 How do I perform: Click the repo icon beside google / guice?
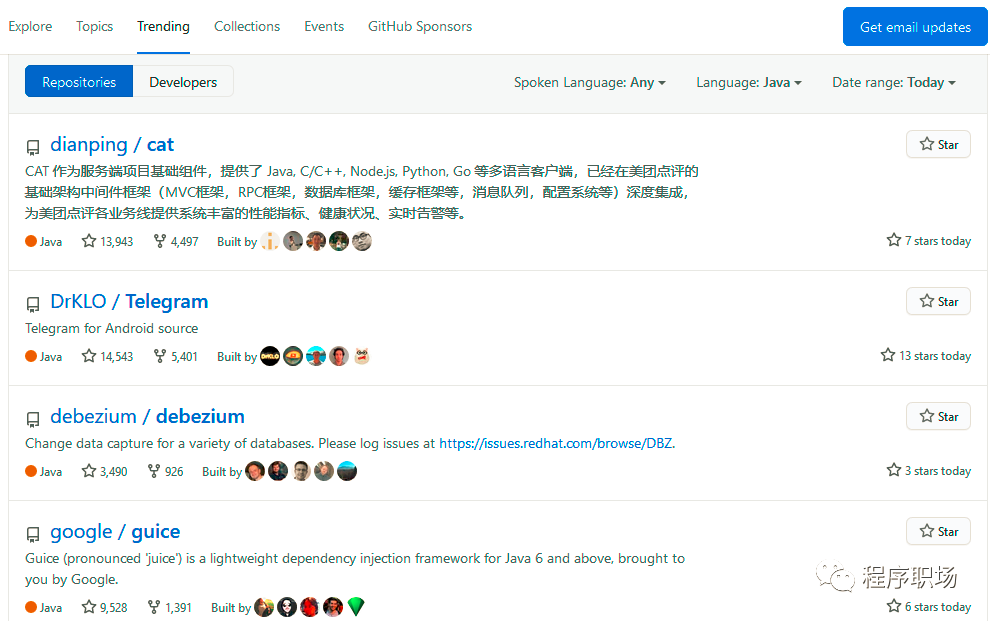click(x=33, y=535)
